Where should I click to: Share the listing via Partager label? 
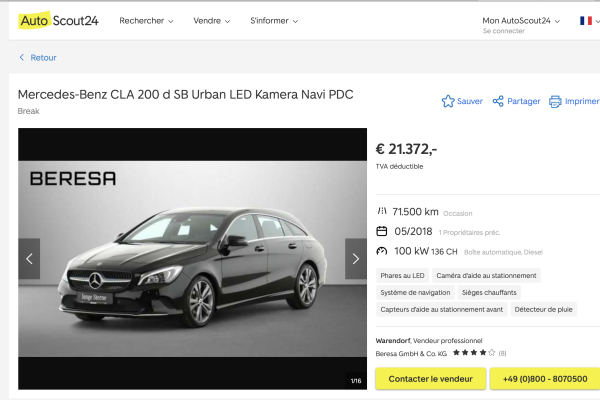click(523, 101)
